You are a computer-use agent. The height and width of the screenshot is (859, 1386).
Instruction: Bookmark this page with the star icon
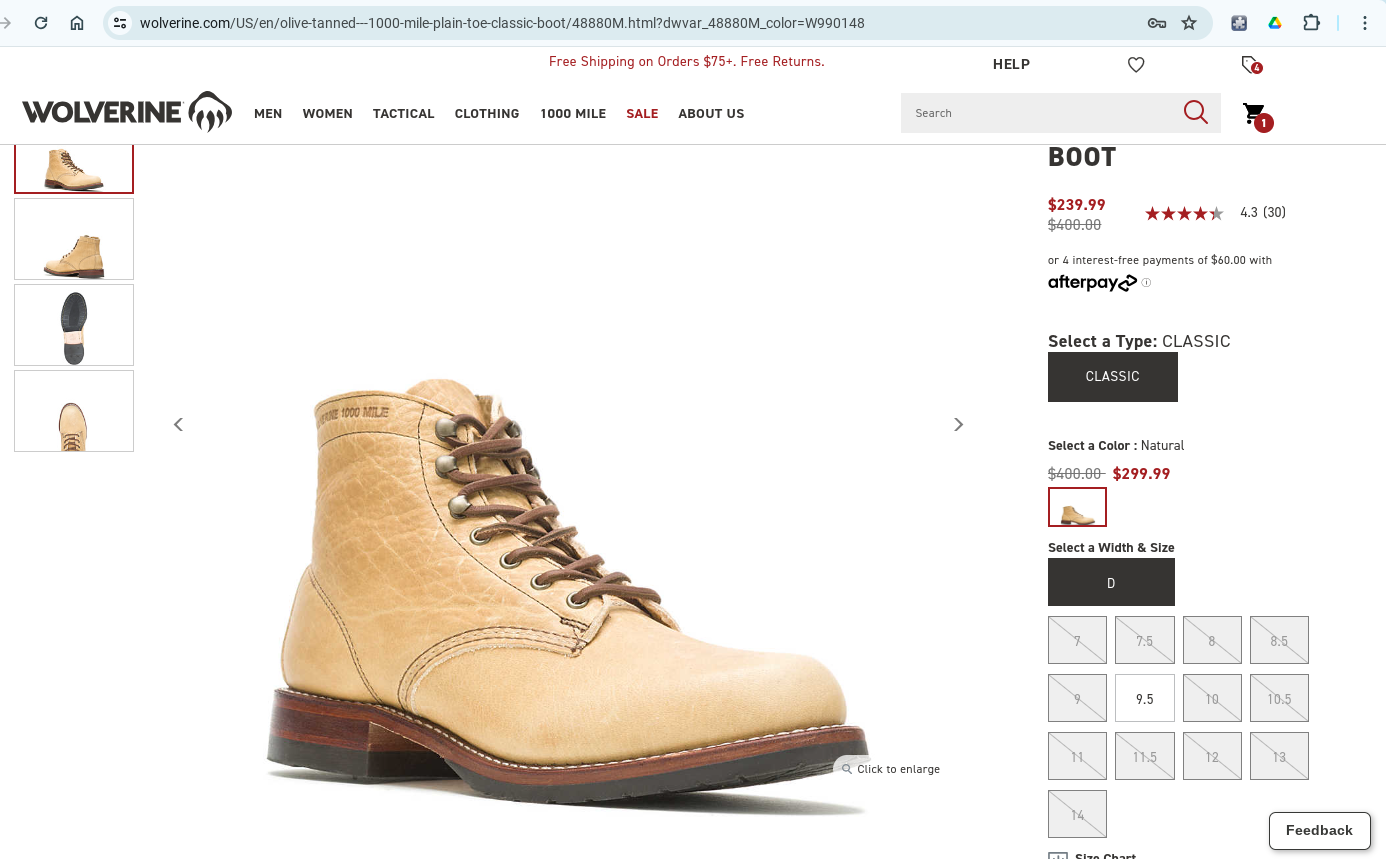point(1189,22)
